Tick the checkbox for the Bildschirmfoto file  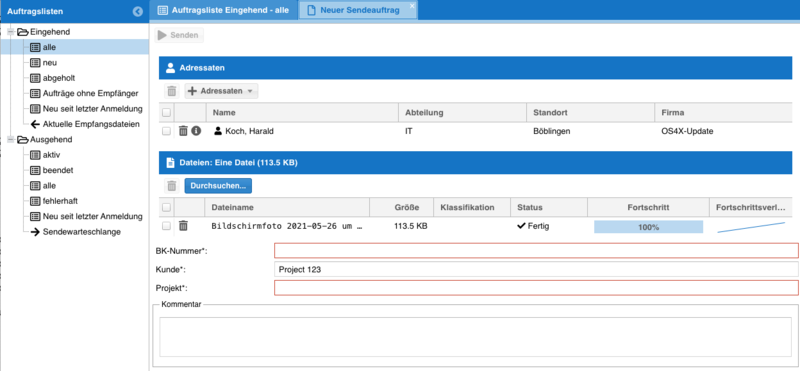[166, 226]
